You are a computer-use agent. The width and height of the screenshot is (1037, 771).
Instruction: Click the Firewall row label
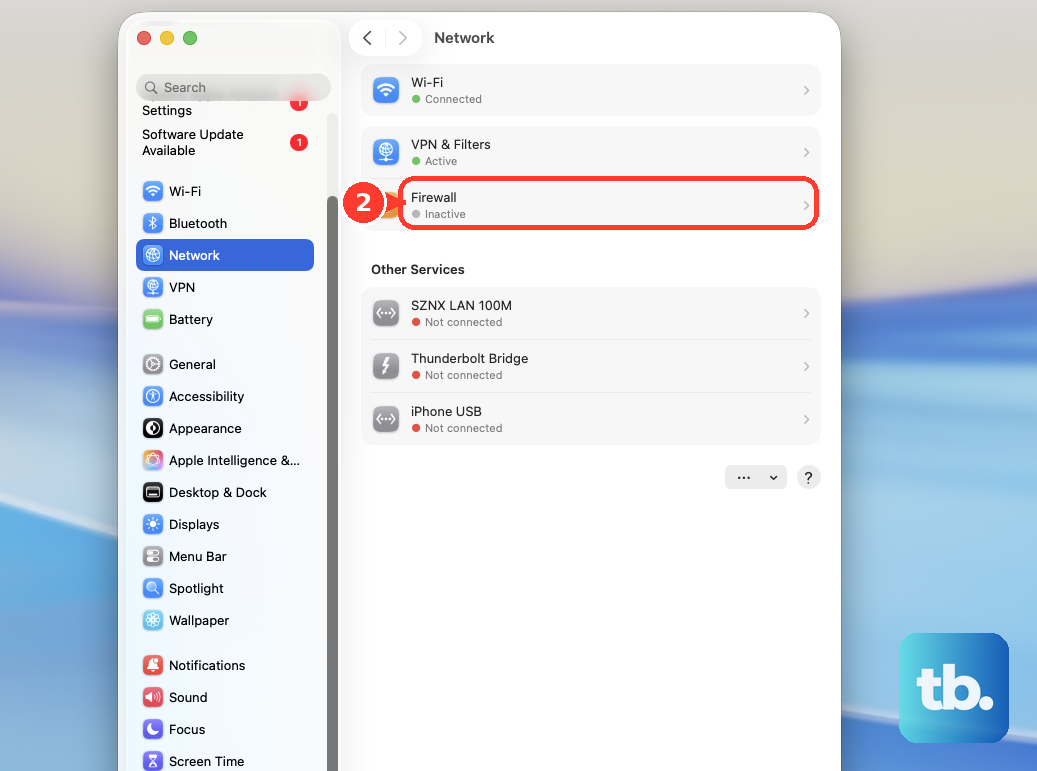pos(434,197)
